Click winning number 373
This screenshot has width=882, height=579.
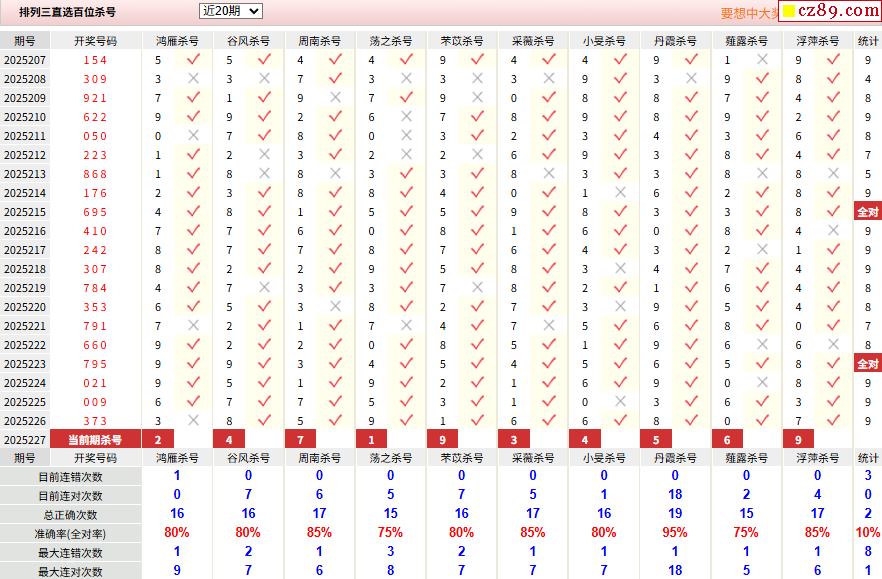tap(95, 420)
